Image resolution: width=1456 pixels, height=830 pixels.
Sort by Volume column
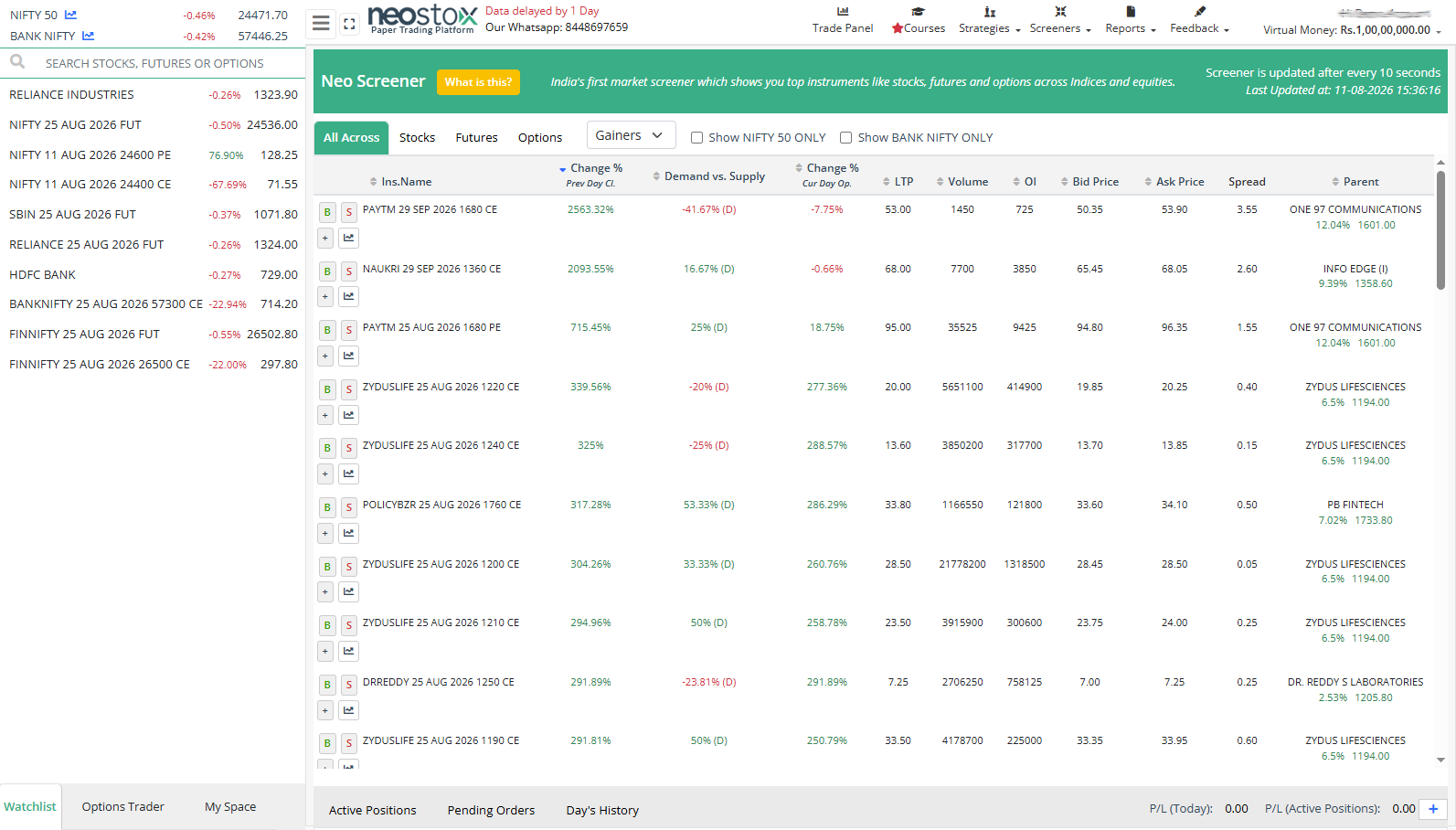click(962, 182)
